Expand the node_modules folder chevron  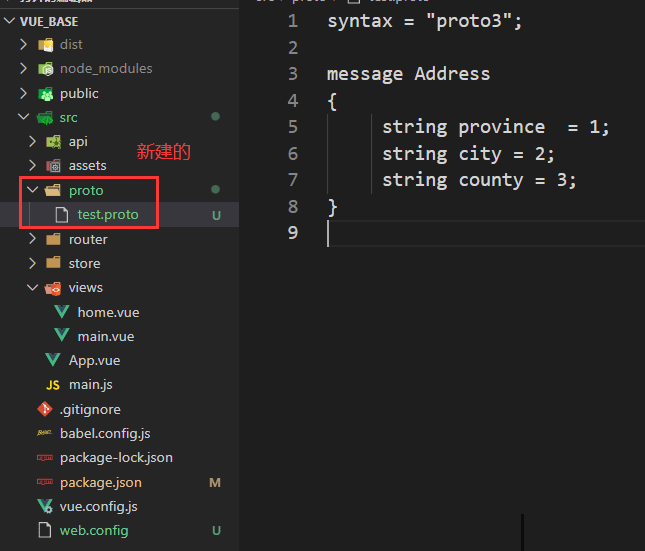[x=23, y=68]
